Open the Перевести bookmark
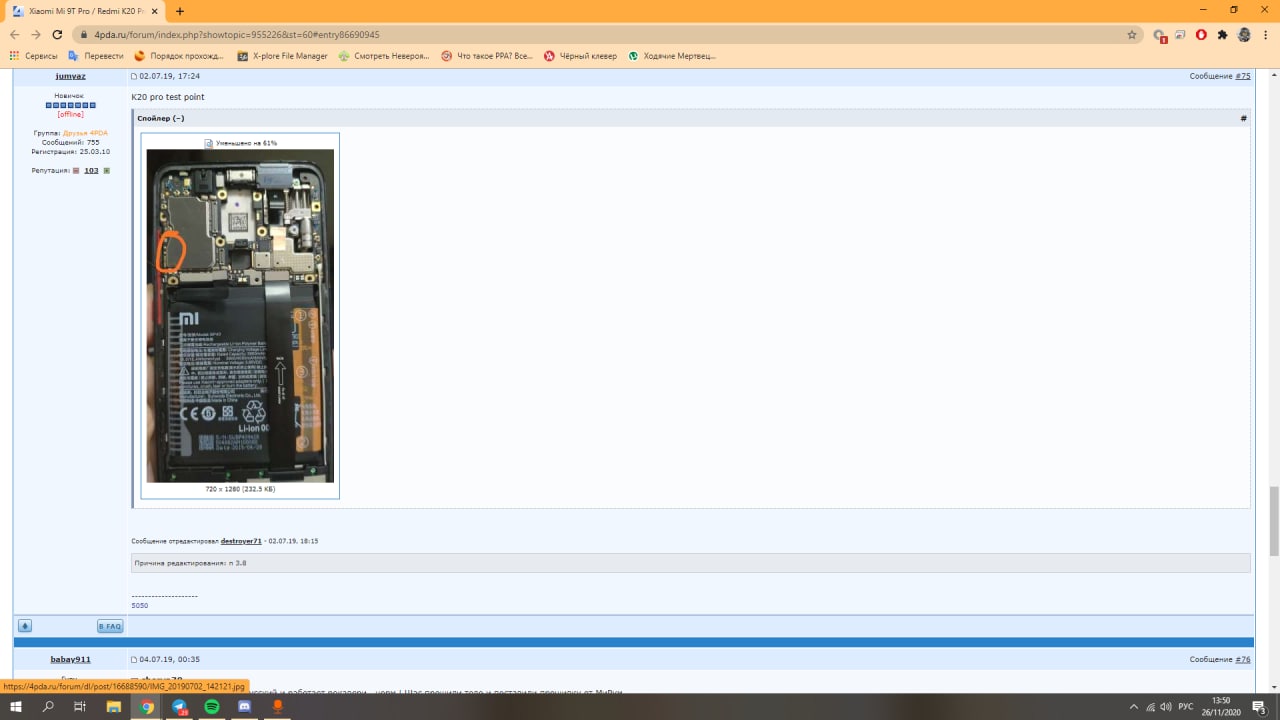 pyautogui.click(x=95, y=56)
